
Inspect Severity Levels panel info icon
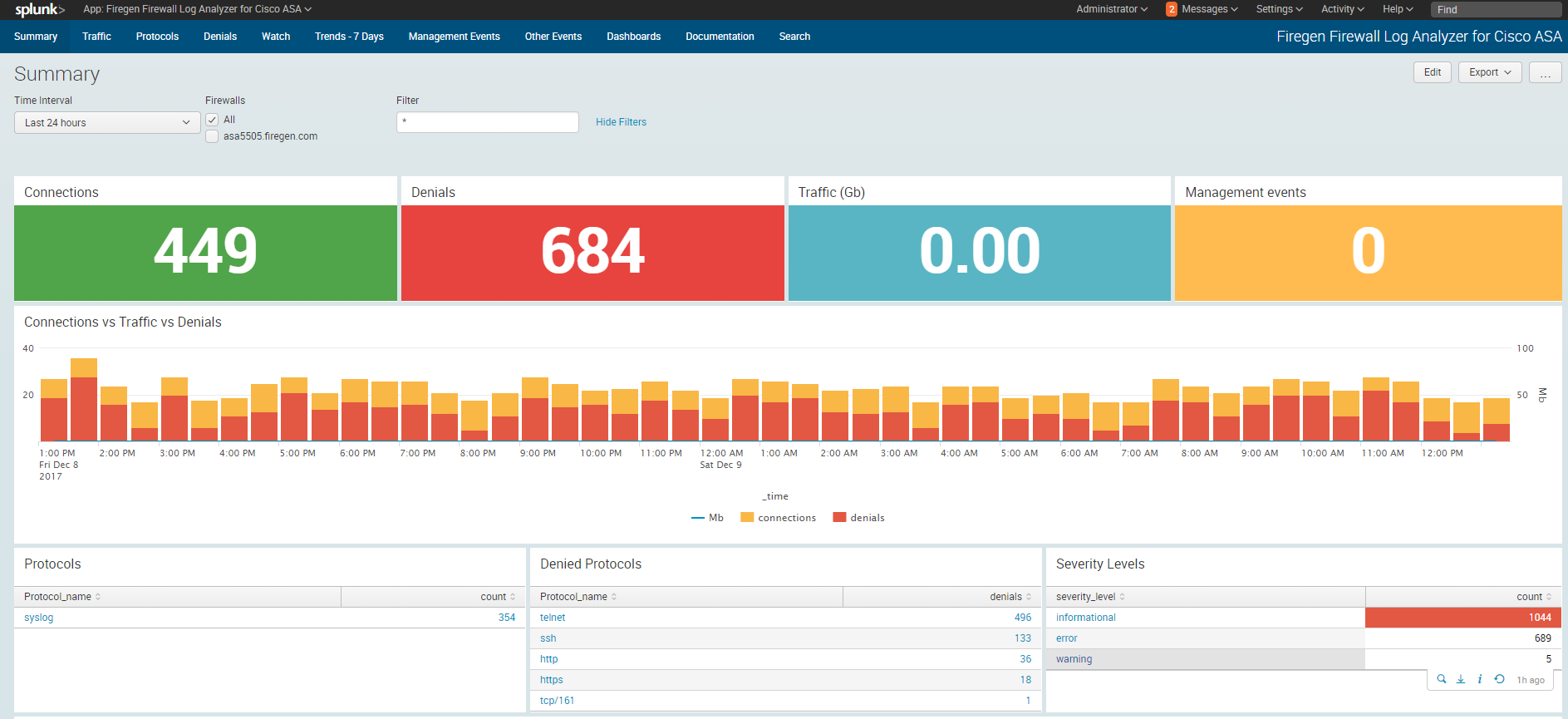click(1480, 679)
